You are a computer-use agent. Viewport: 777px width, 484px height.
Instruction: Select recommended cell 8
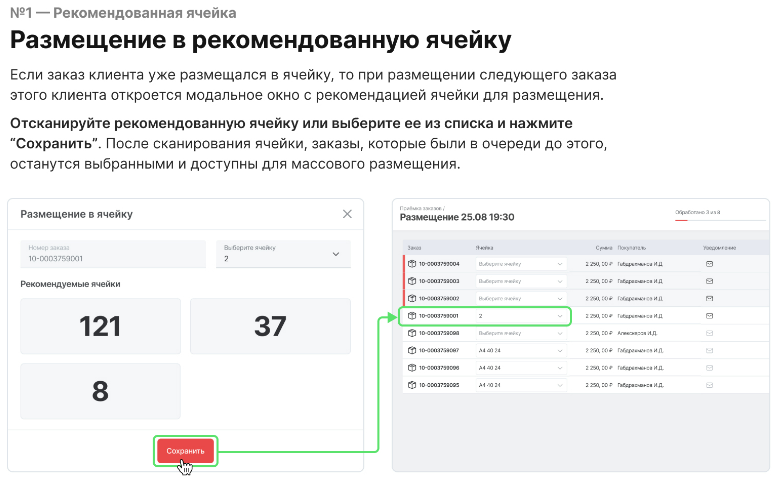pyautogui.click(x=101, y=391)
